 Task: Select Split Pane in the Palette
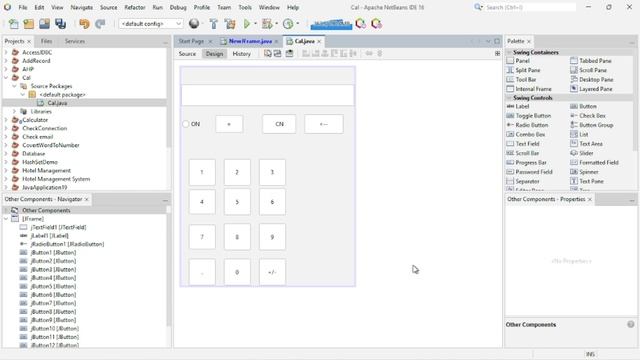tap(523, 70)
